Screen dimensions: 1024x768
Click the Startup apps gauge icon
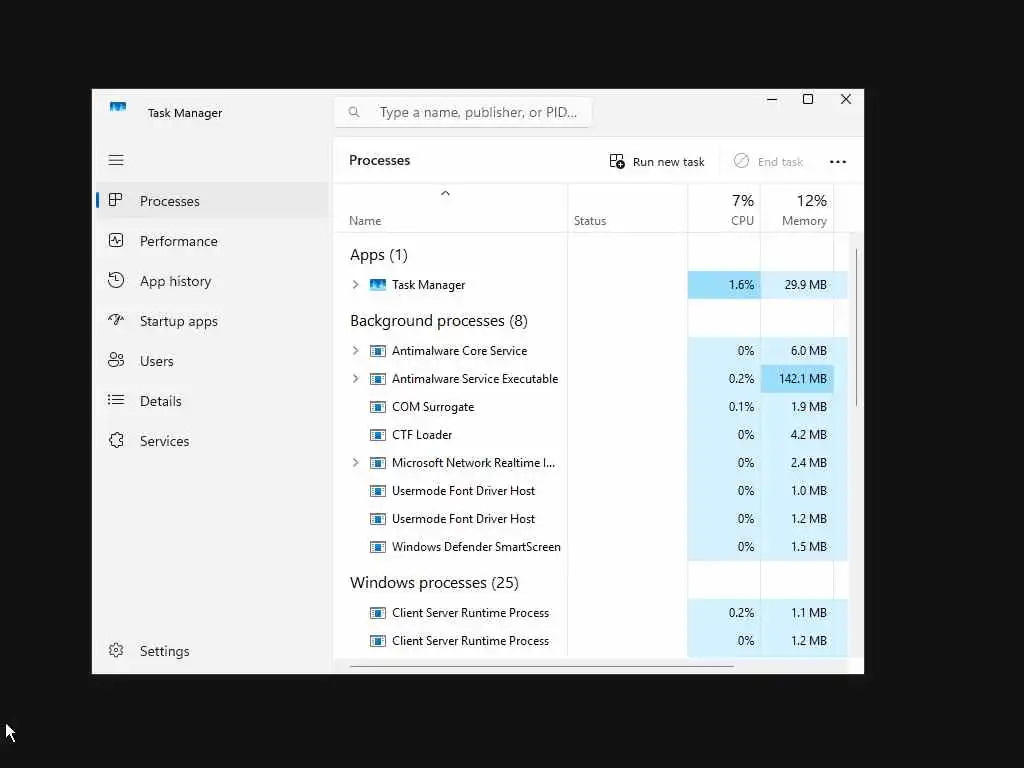pyautogui.click(x=116, y=320)
